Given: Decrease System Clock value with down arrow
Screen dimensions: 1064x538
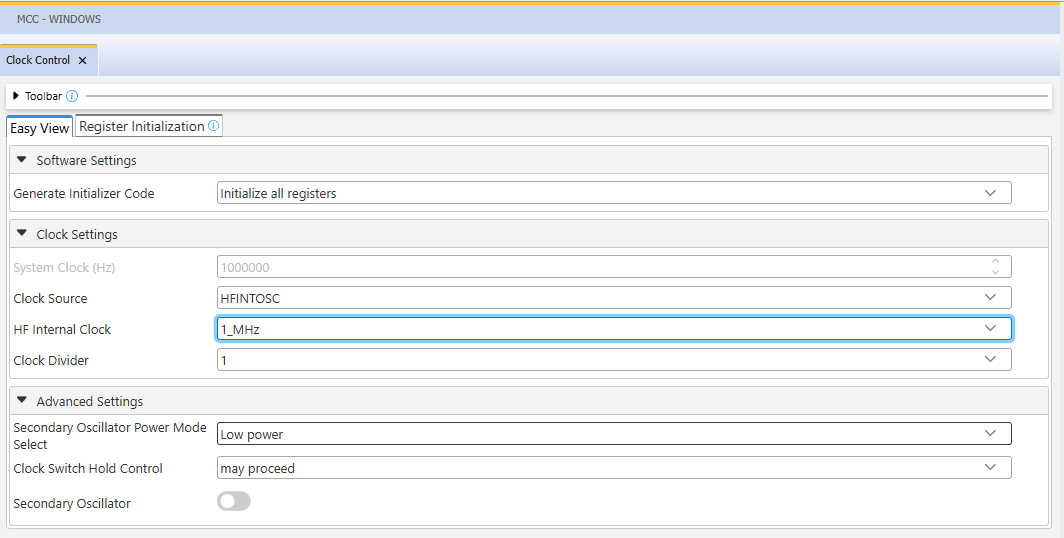Looking at the screenshot, I should click(995, 272).
